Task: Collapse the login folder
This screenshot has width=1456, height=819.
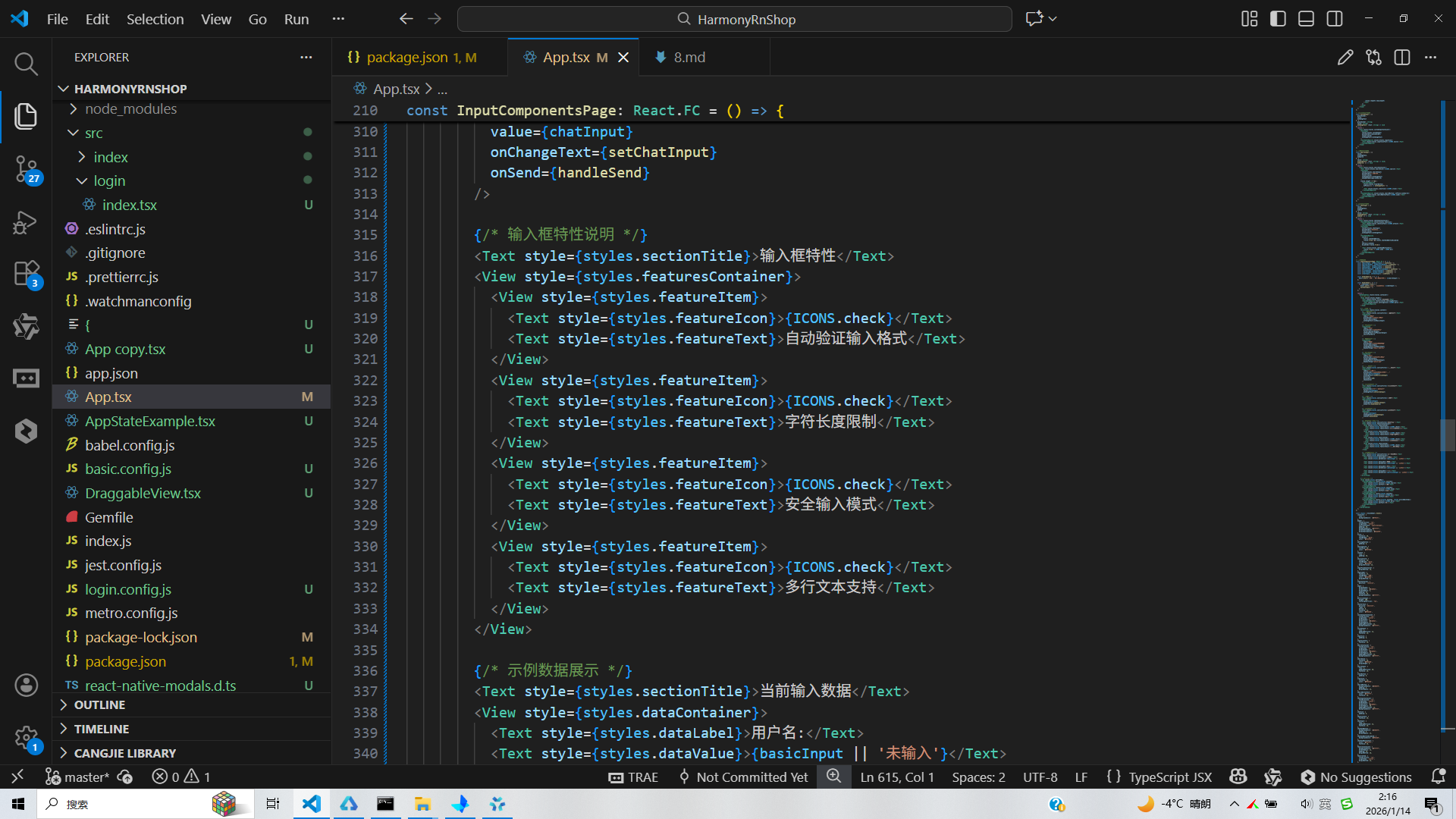Action: 109,181
